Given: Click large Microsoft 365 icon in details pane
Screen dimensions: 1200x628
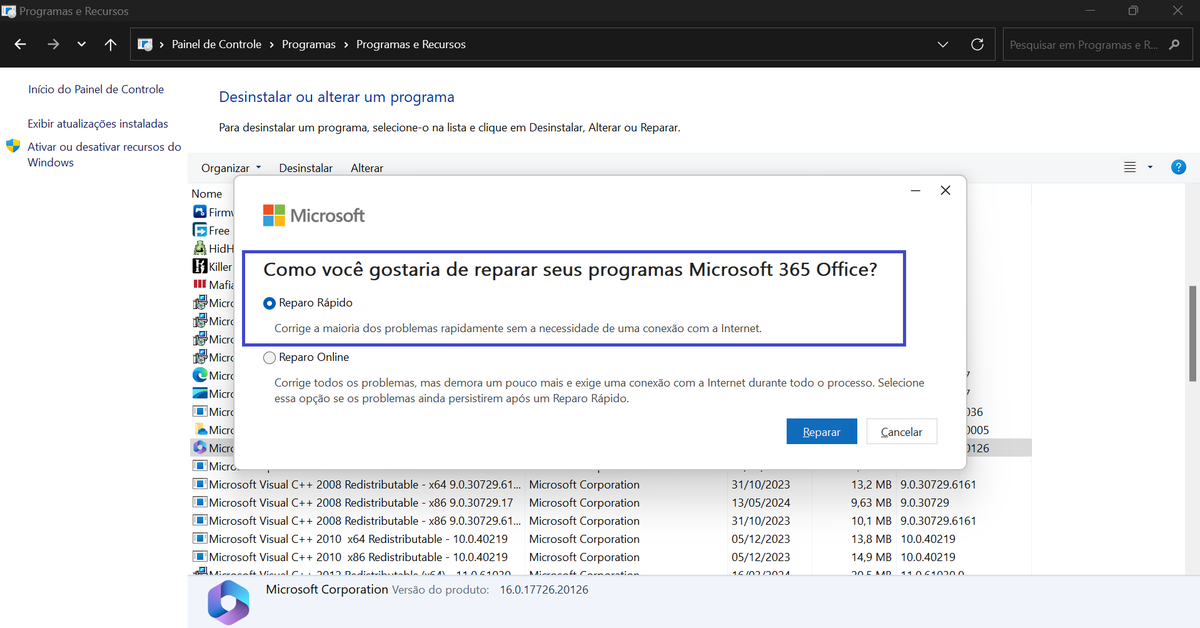Looking at the screenshot, I should (228, 602).
